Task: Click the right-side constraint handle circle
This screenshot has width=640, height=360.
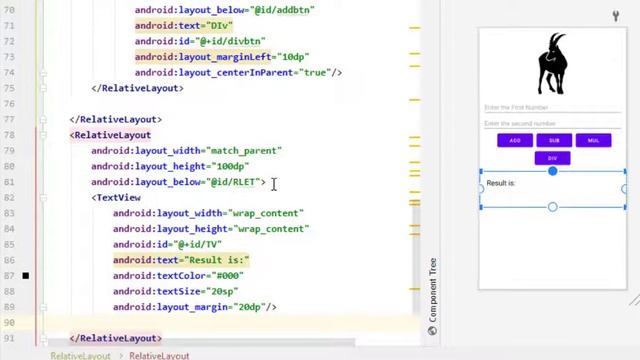Action: 624,189
